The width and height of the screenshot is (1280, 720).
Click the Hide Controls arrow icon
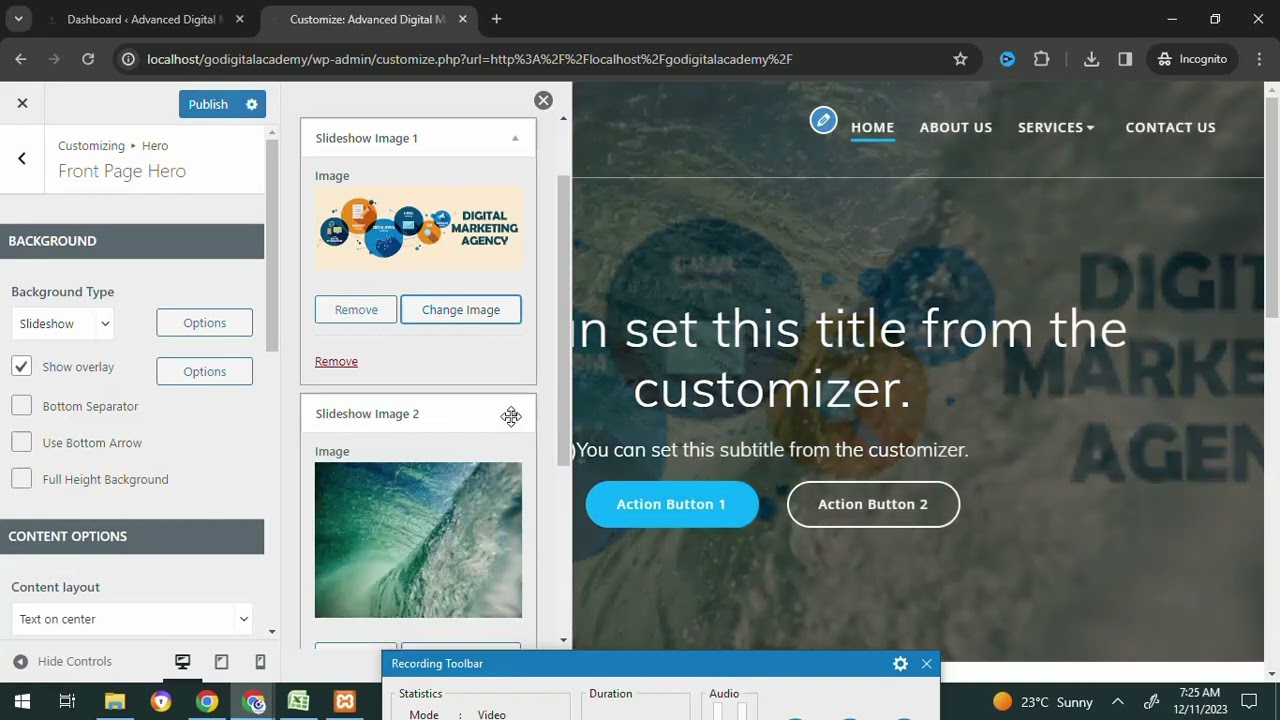(x=20, y=662)
